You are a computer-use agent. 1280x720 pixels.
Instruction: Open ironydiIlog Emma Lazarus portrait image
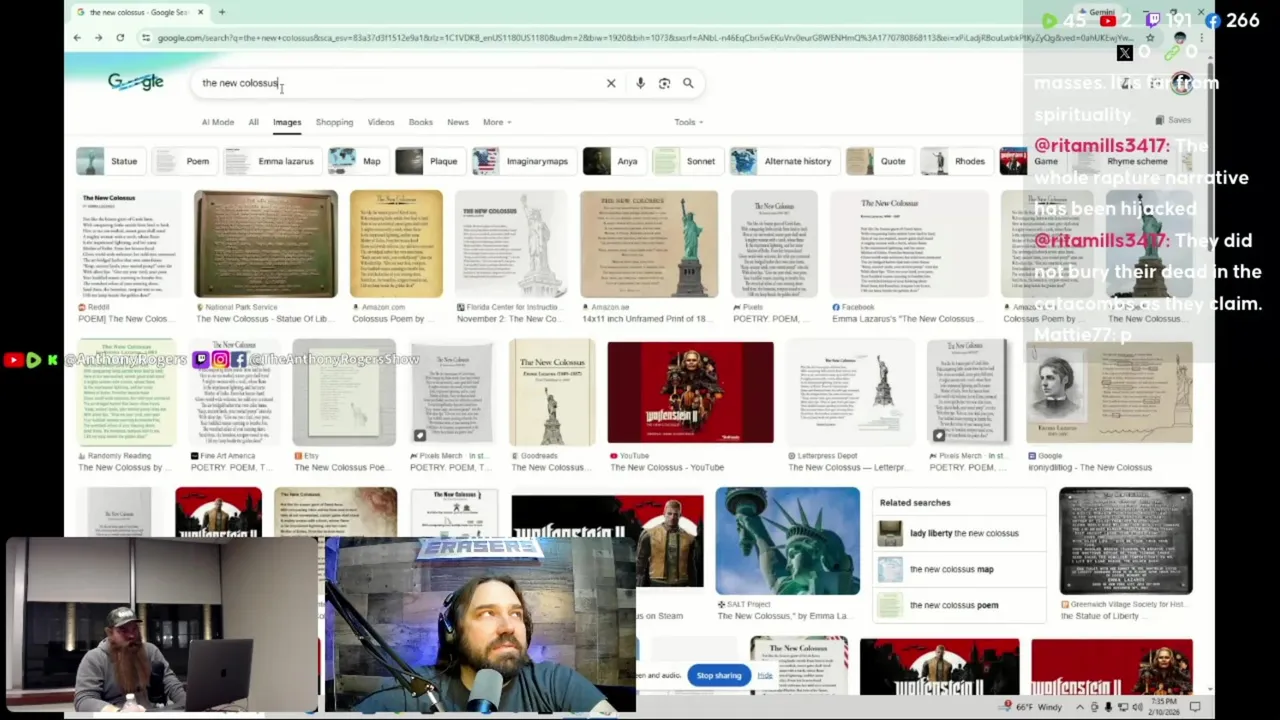pyautogui.click(x=1109, y=392)
